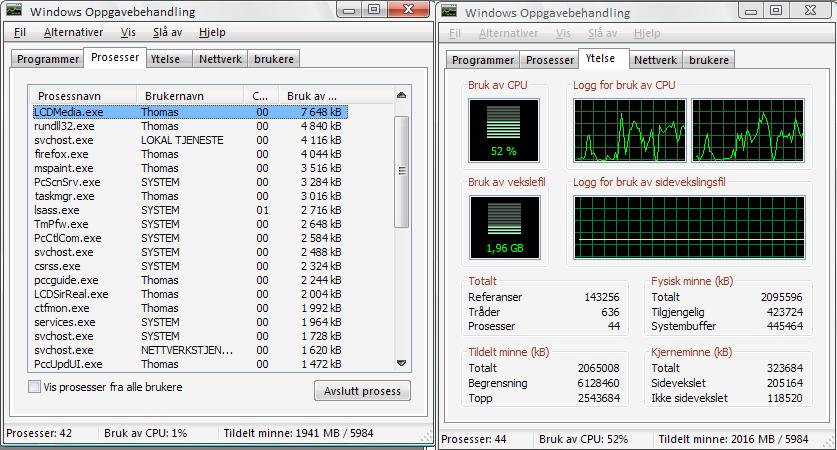This screenshot has width=837, height=450.
Task: Select the PcCtlCom.exe process row
Action: coord(189,238)
